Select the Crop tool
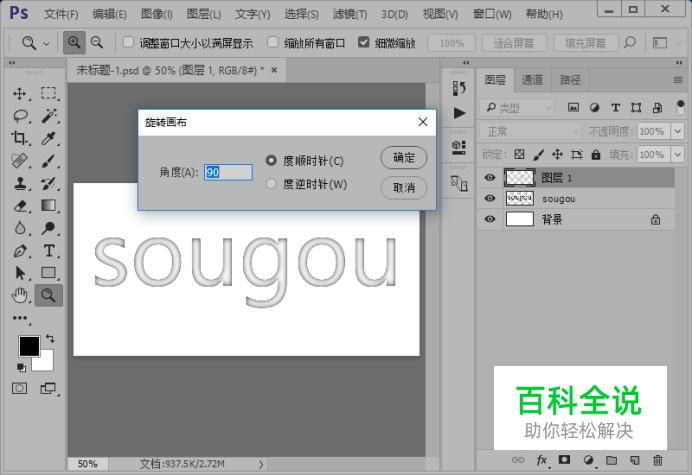 click(19, 138)
